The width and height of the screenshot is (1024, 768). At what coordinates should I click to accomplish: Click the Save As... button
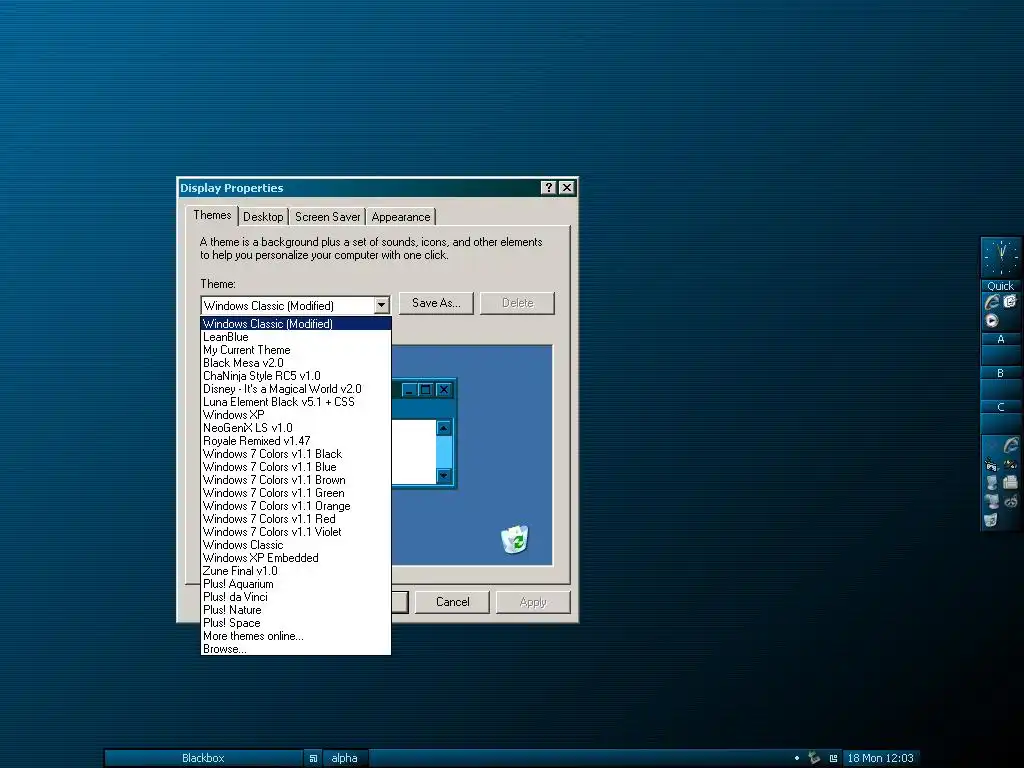(436, 303)
